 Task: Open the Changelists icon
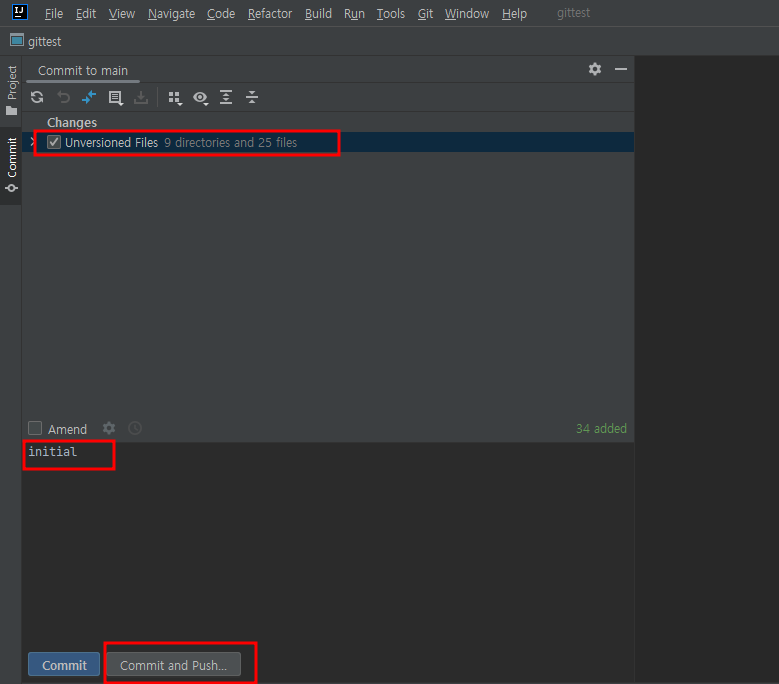pos(116,97)
